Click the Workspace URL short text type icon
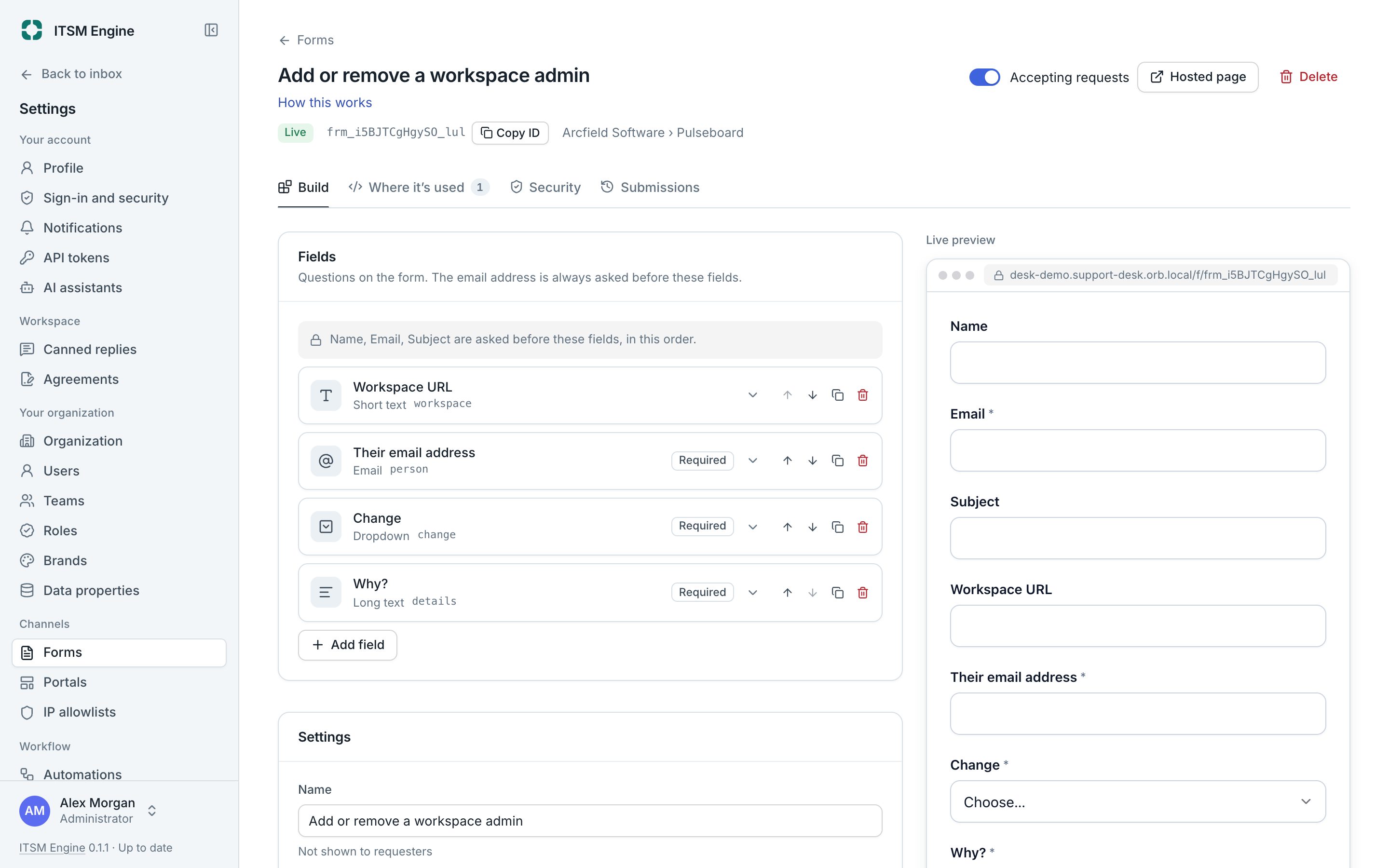 coord(326,395)
